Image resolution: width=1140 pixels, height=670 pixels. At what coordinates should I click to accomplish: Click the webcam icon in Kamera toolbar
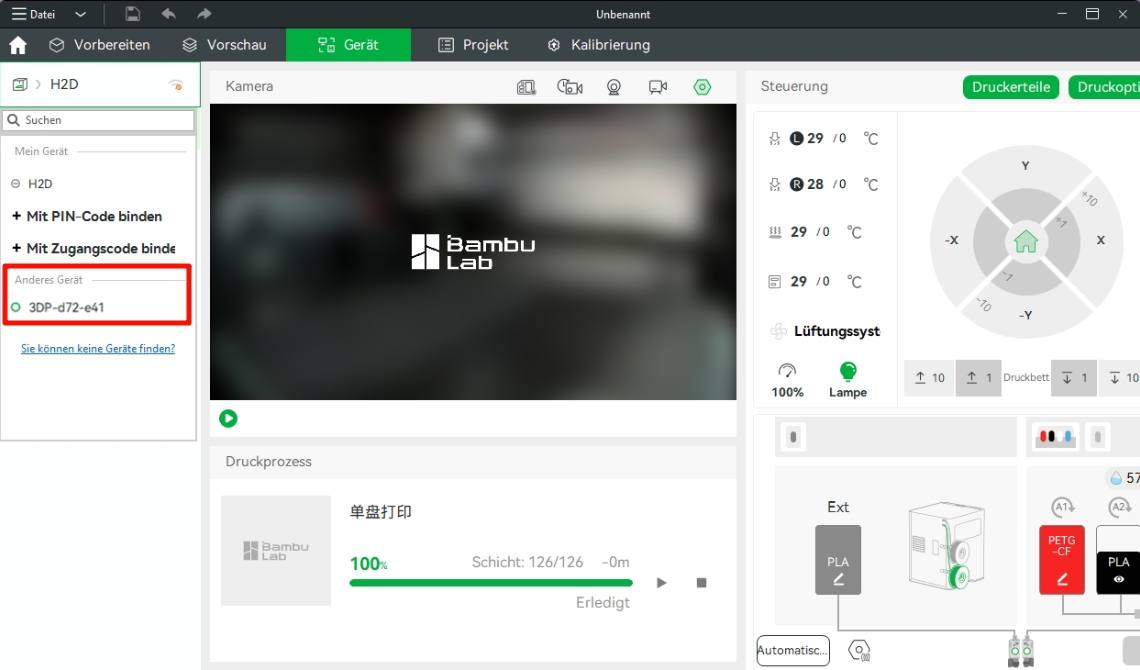[x=614, y=87]
